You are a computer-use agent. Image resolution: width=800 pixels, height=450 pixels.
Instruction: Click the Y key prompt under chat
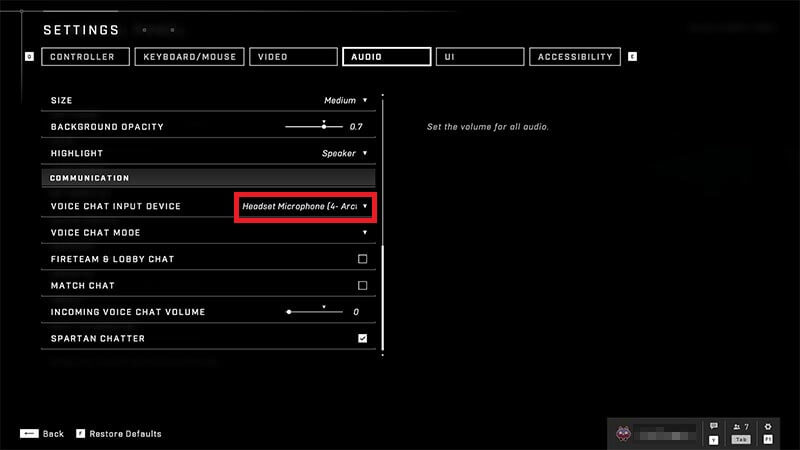pos(713,440)
